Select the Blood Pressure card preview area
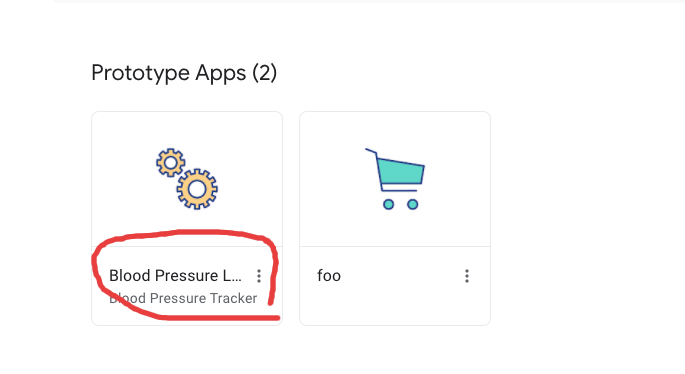 coord(187,179)
